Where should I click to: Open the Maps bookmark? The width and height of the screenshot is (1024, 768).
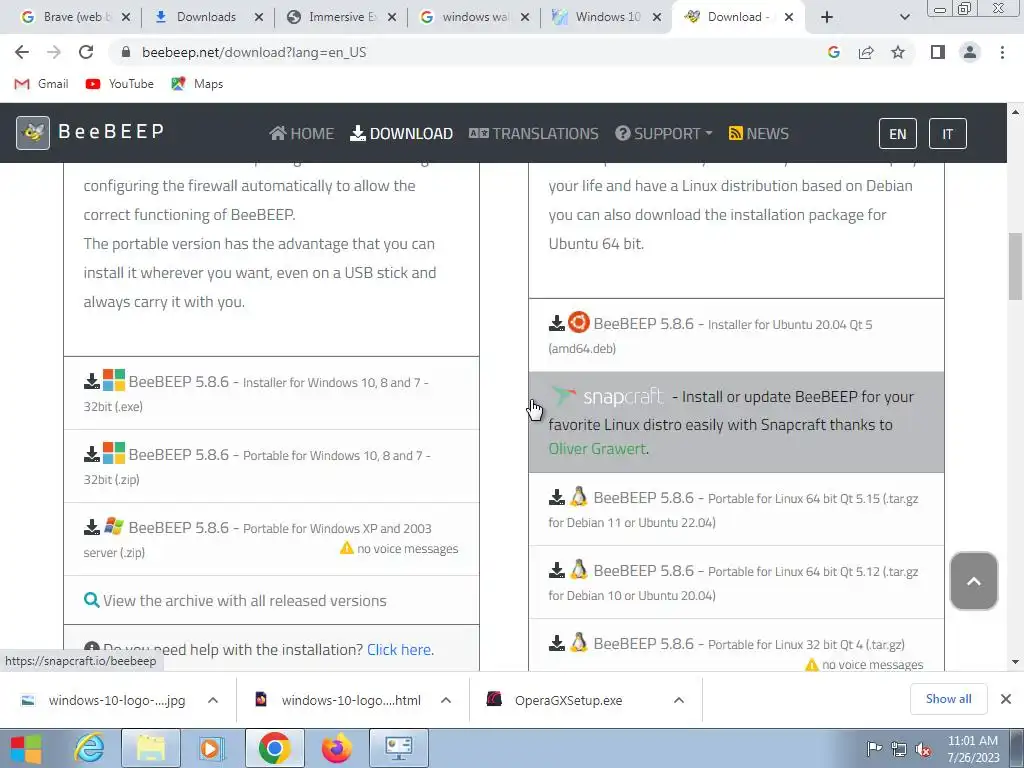[x=197, y=84]
